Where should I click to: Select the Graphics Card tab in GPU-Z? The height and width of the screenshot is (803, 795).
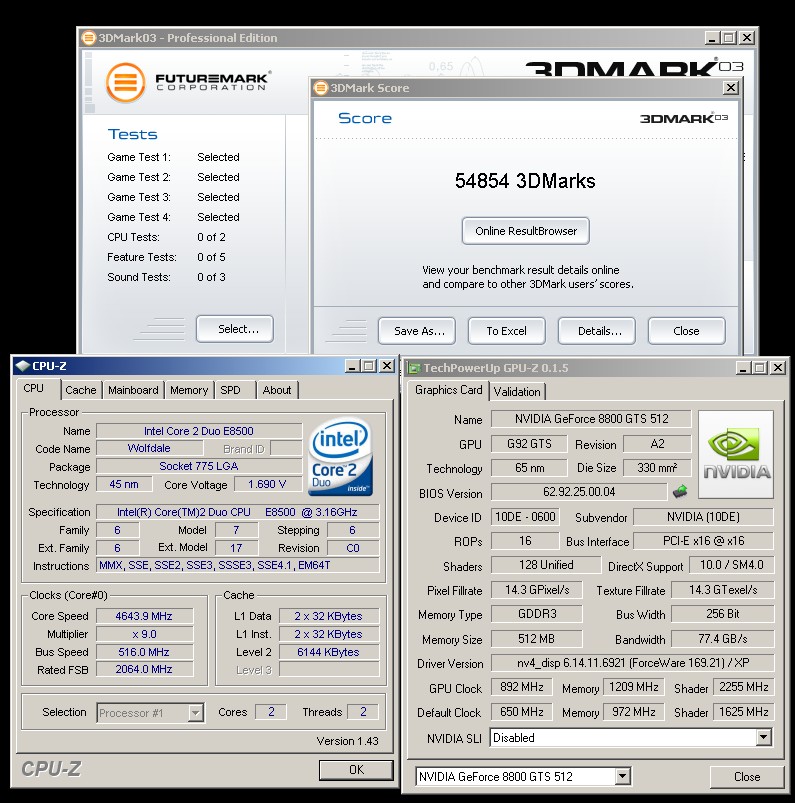pyautogui.click(x=448, y=390)
